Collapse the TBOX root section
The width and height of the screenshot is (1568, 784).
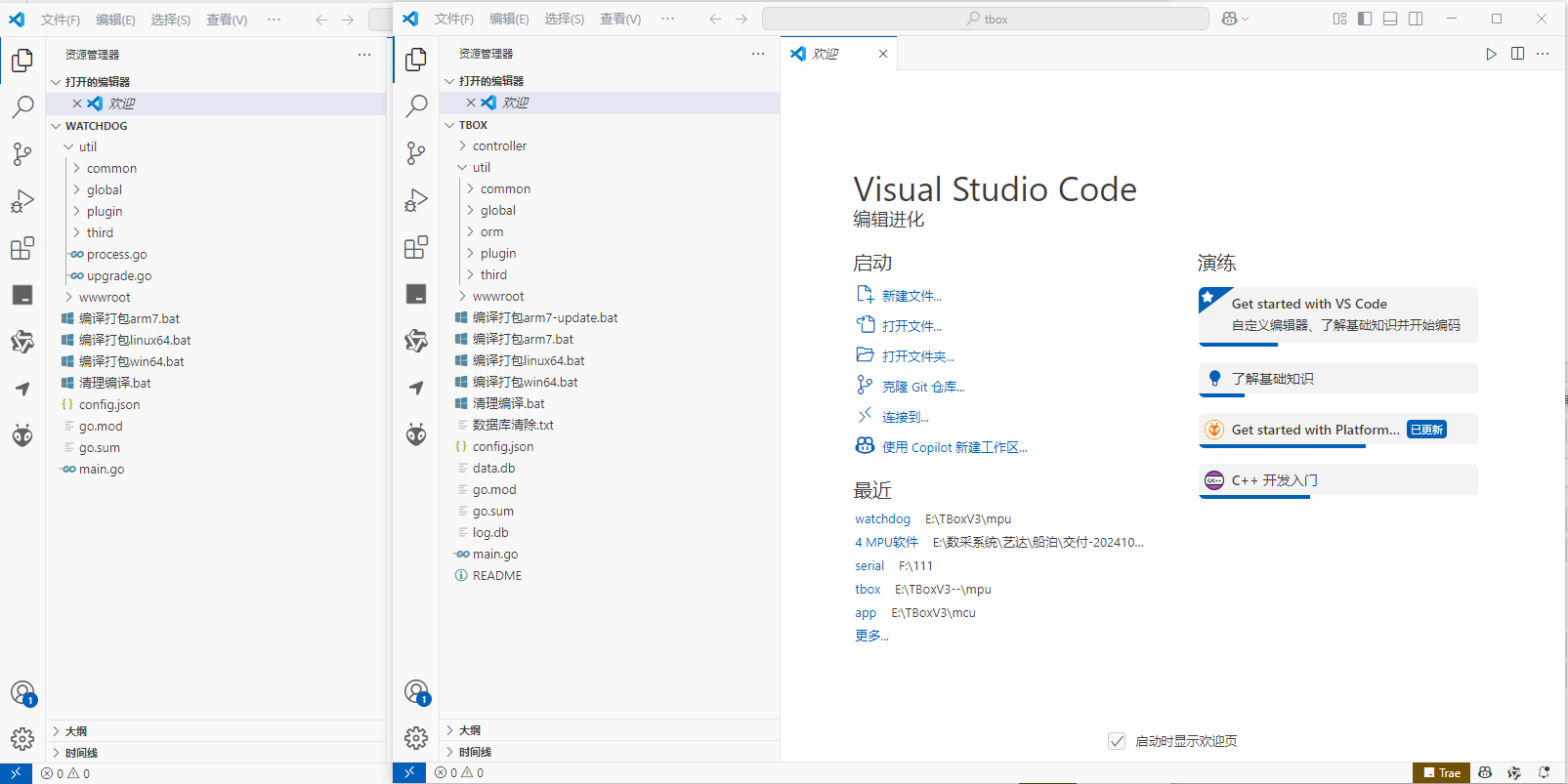610,124
